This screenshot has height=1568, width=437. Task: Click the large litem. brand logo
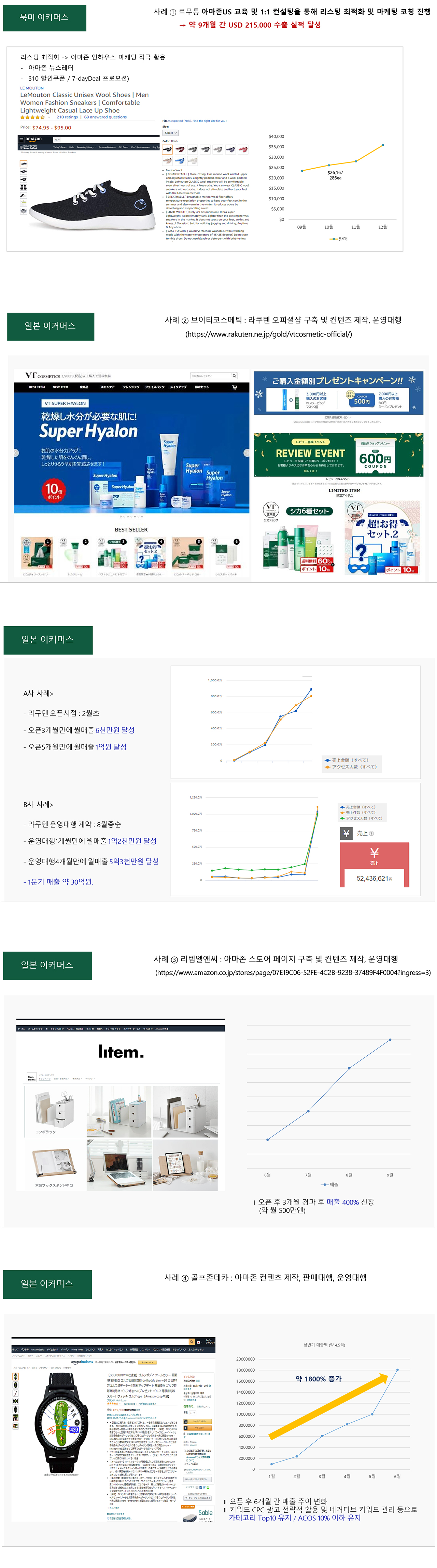pos(121,1051)
